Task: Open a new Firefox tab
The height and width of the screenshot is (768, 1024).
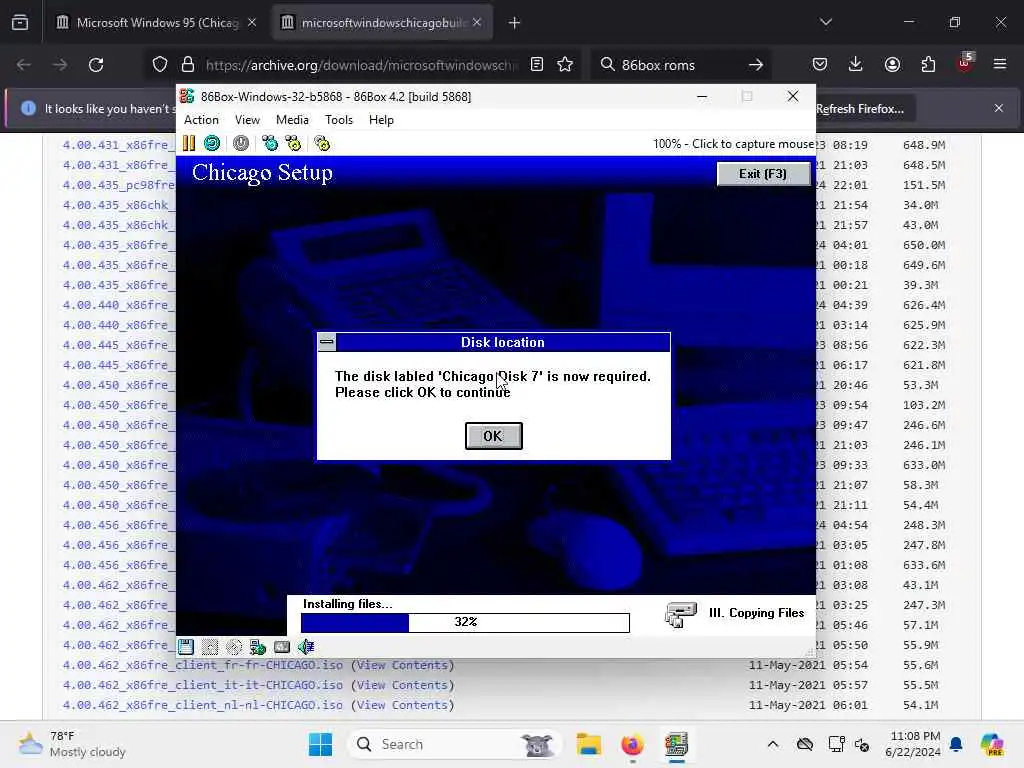Action: coord(515,23)
